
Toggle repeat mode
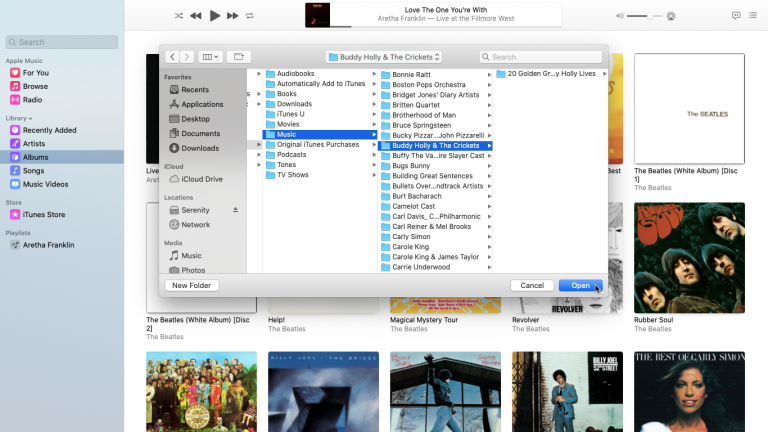[250, 16]
